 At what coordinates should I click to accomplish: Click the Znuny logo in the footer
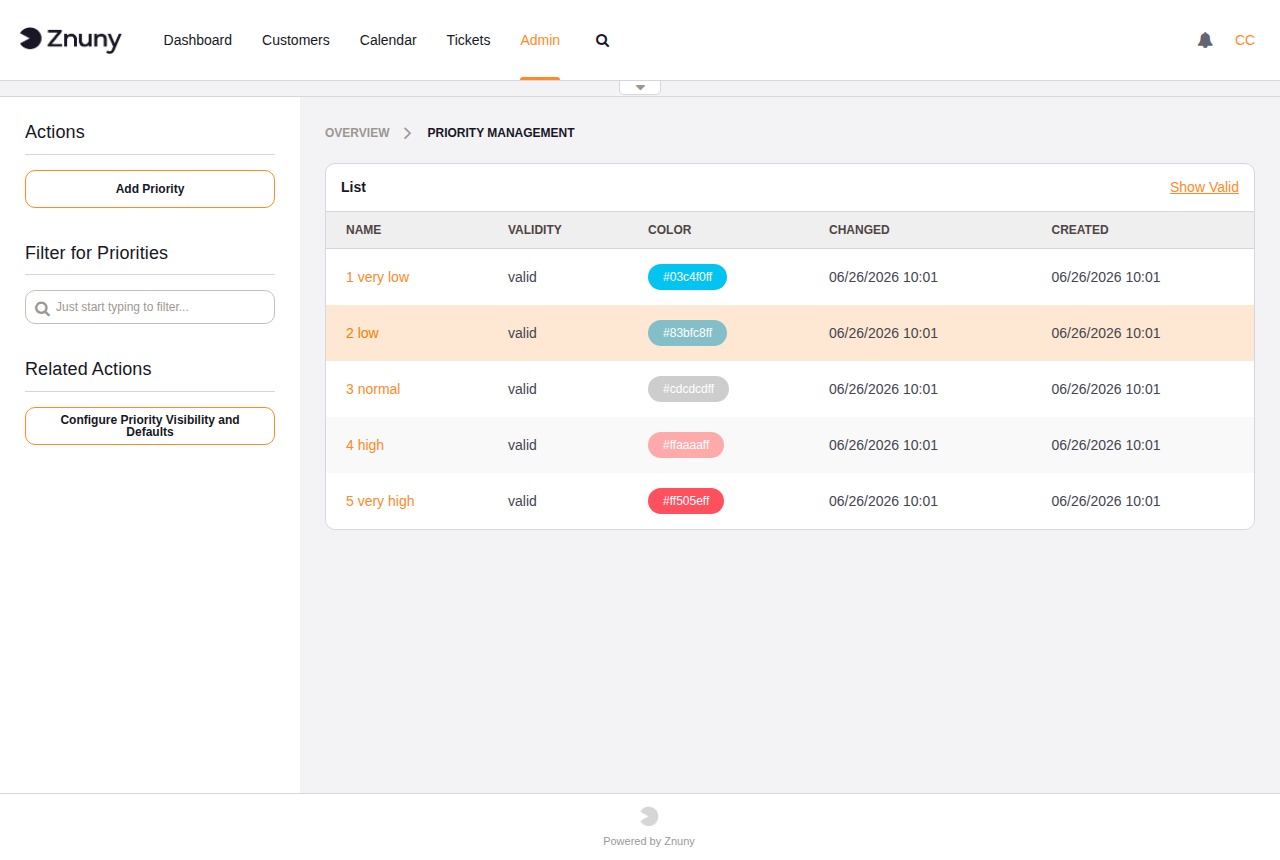[649, 816]
